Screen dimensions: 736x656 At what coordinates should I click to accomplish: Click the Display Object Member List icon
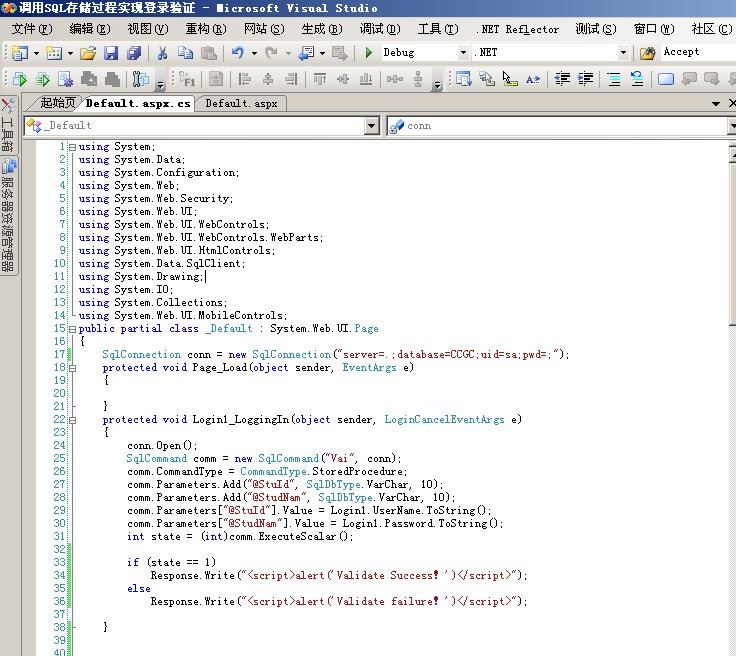(463, 79)
